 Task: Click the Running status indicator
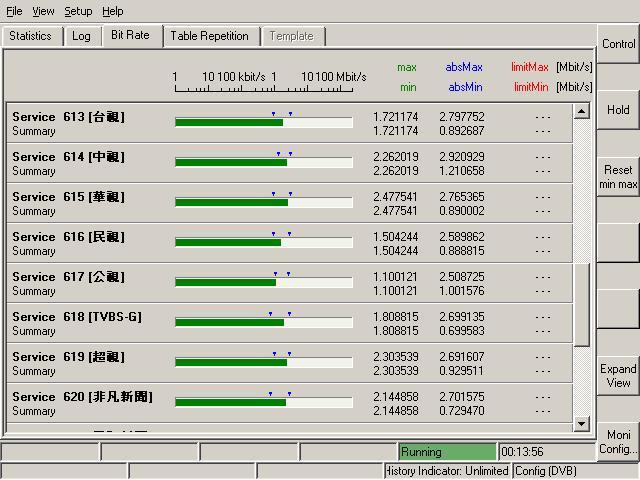click(446, 452)
